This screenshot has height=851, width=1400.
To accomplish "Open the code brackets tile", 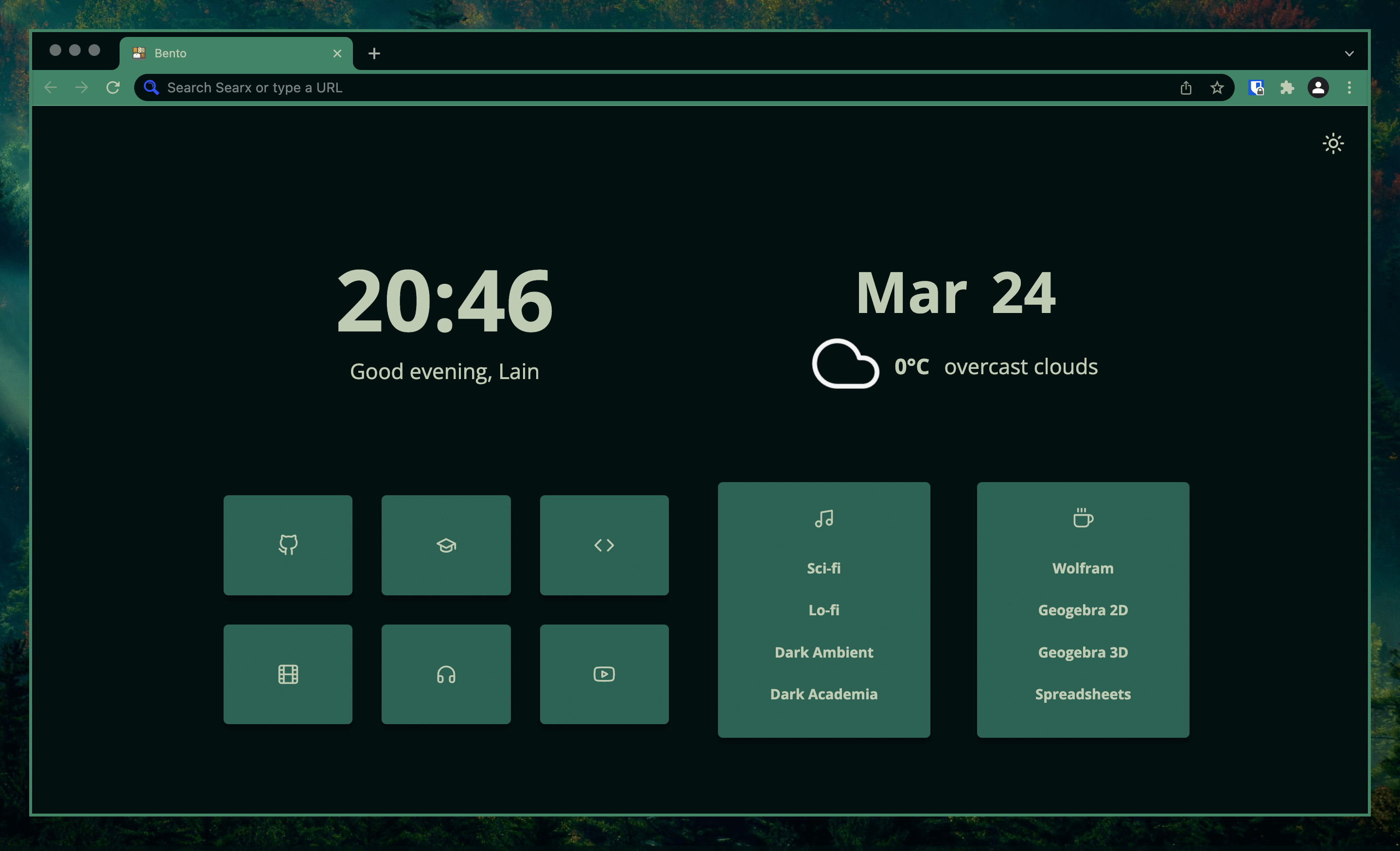I will 604,545.
